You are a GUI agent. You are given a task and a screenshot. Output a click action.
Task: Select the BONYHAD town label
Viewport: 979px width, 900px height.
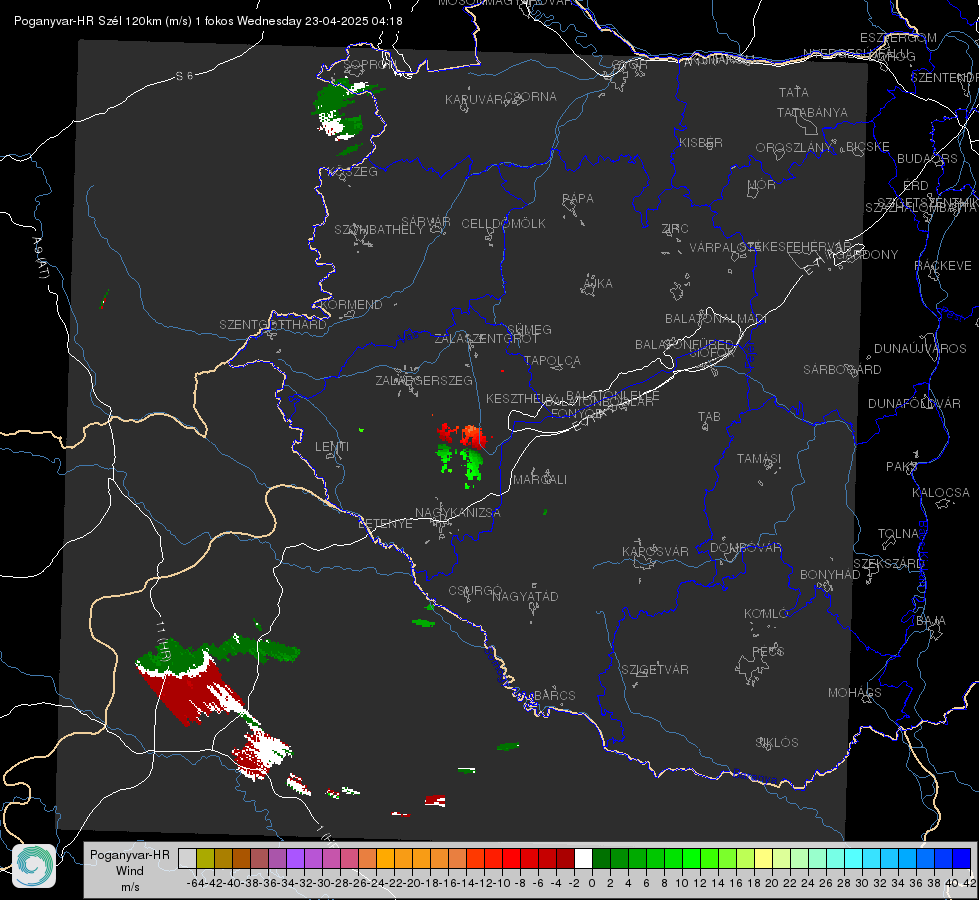pyautogui.click(x=830, y=575)
